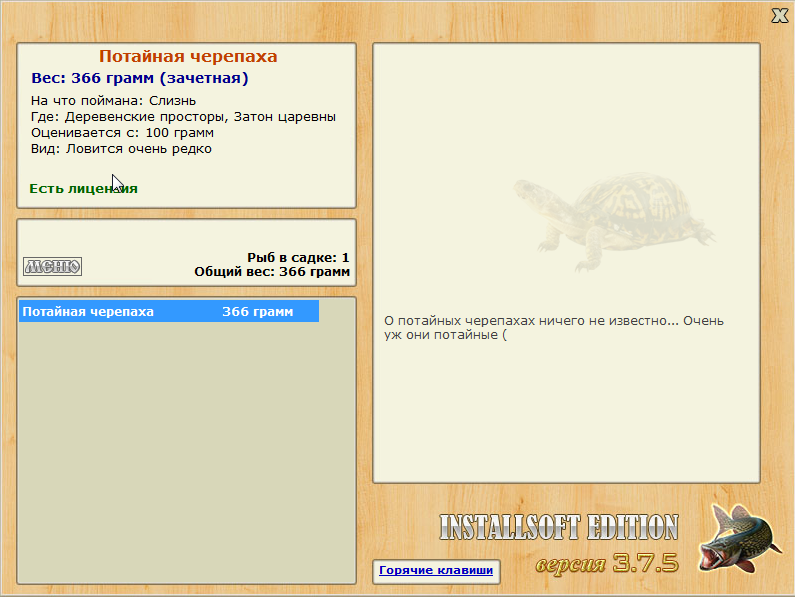Click the версия 3.7.5 label
795x597 pixels.
tap(607, 563)
